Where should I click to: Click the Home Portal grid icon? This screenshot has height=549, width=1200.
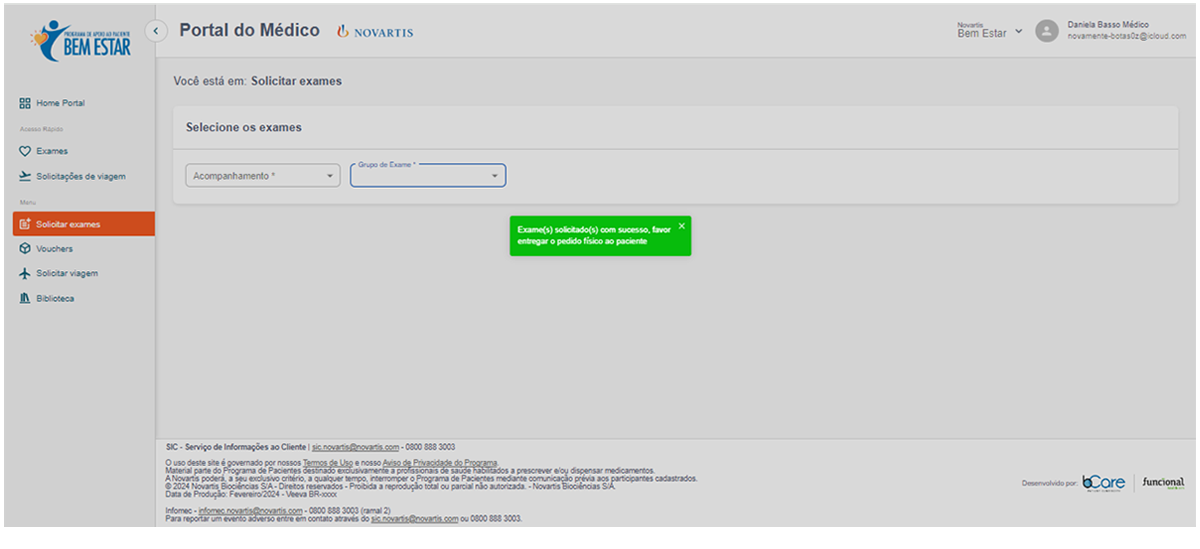(25, 103)
